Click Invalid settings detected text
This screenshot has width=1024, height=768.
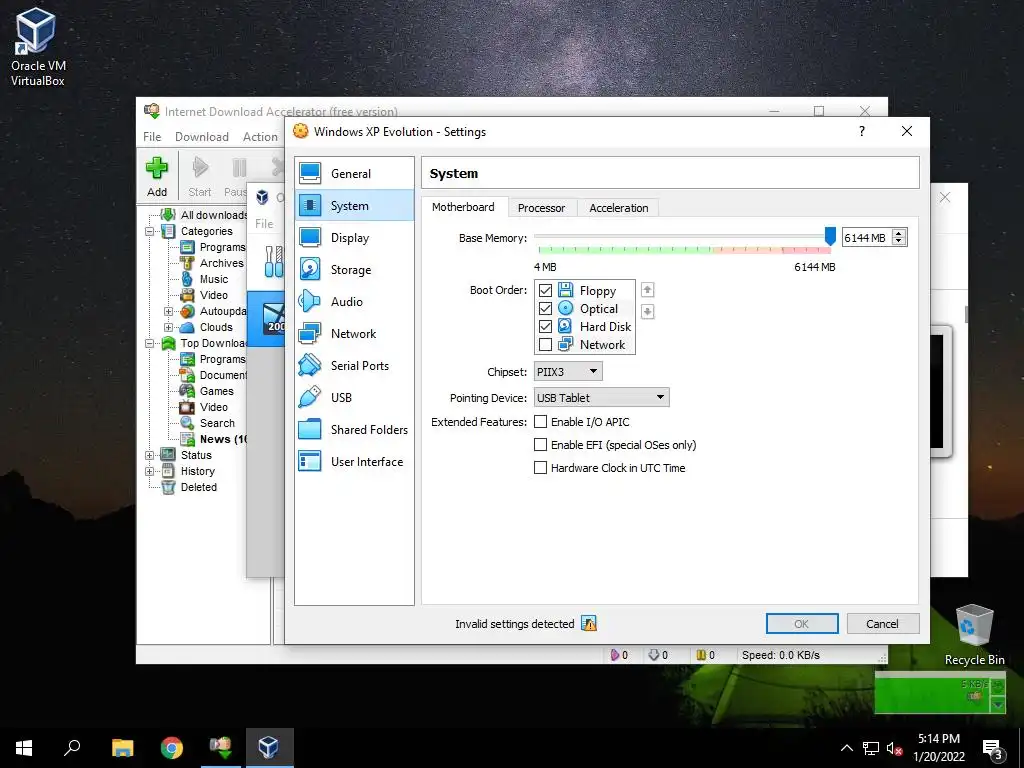point(515,624)
